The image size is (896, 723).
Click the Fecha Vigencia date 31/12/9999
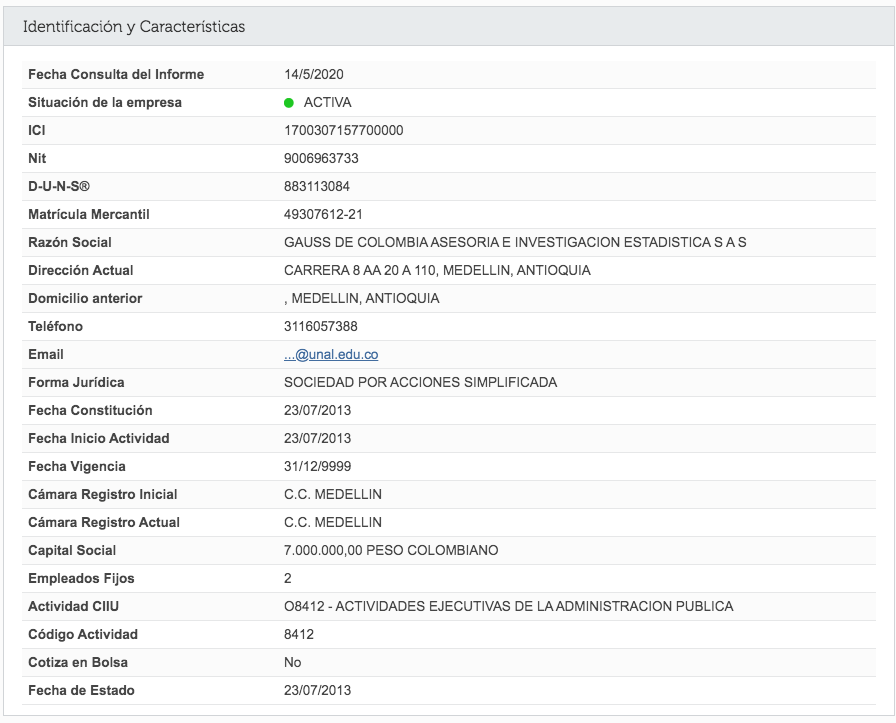click(317, 466)
